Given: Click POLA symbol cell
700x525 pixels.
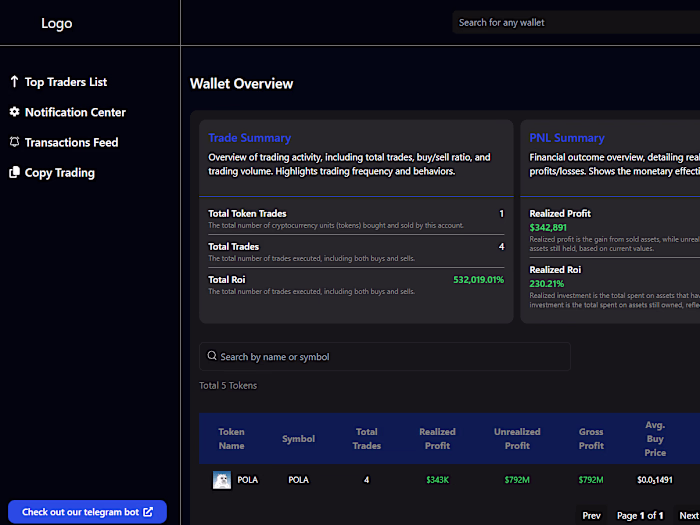Looking at the screenshot, I should coord(299,480).
